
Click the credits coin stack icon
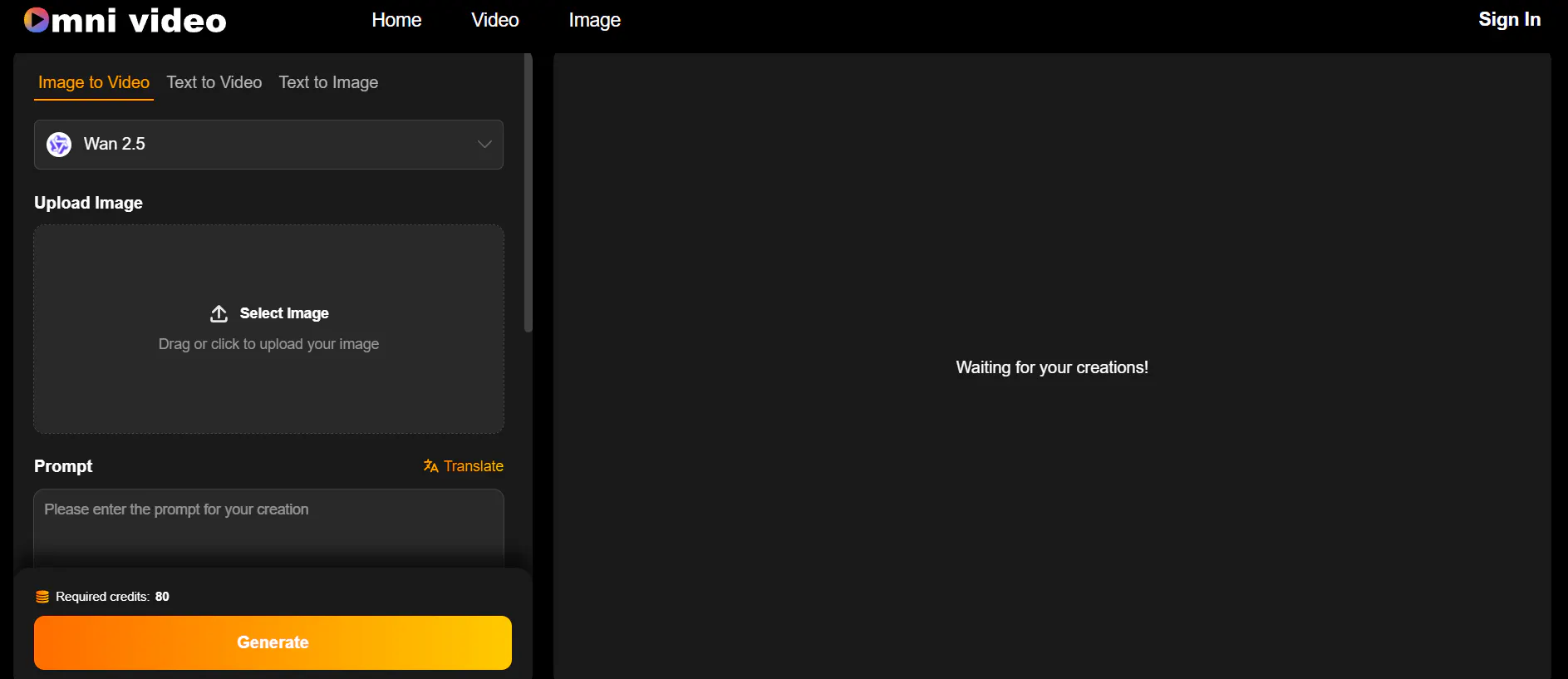tap(42, 597)
